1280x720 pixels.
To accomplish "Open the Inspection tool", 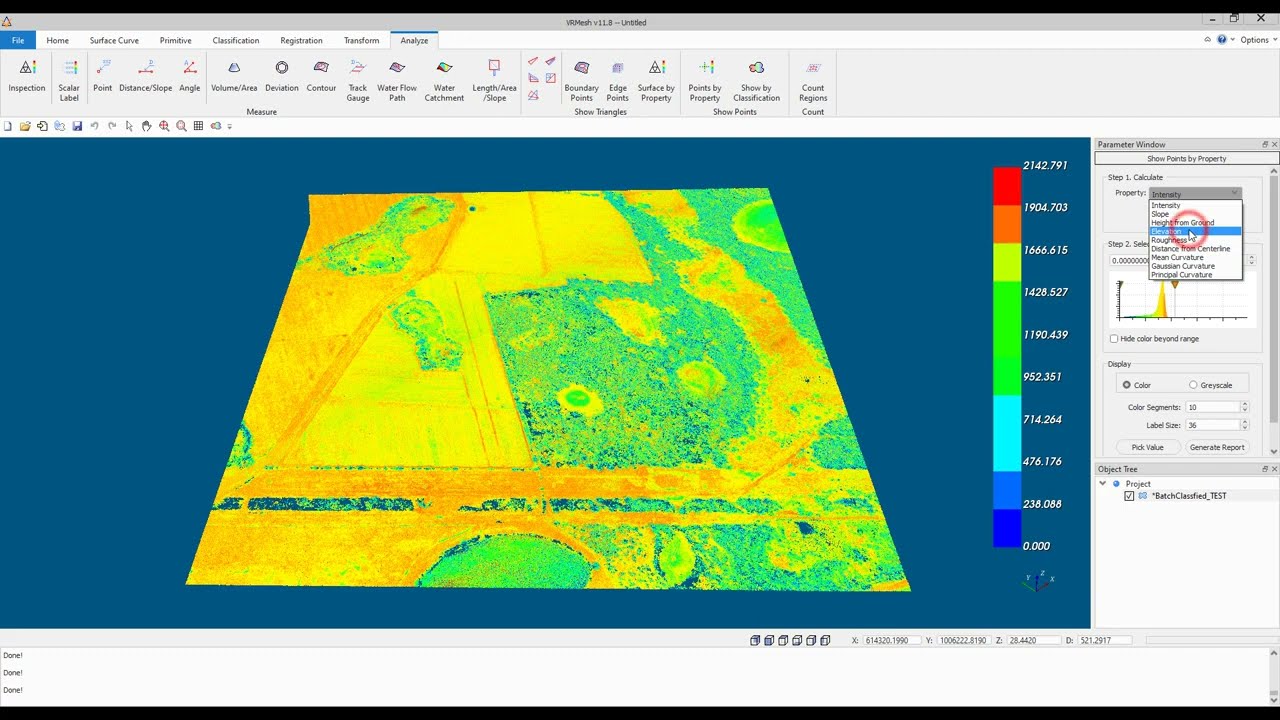I will tap(27, 78).
